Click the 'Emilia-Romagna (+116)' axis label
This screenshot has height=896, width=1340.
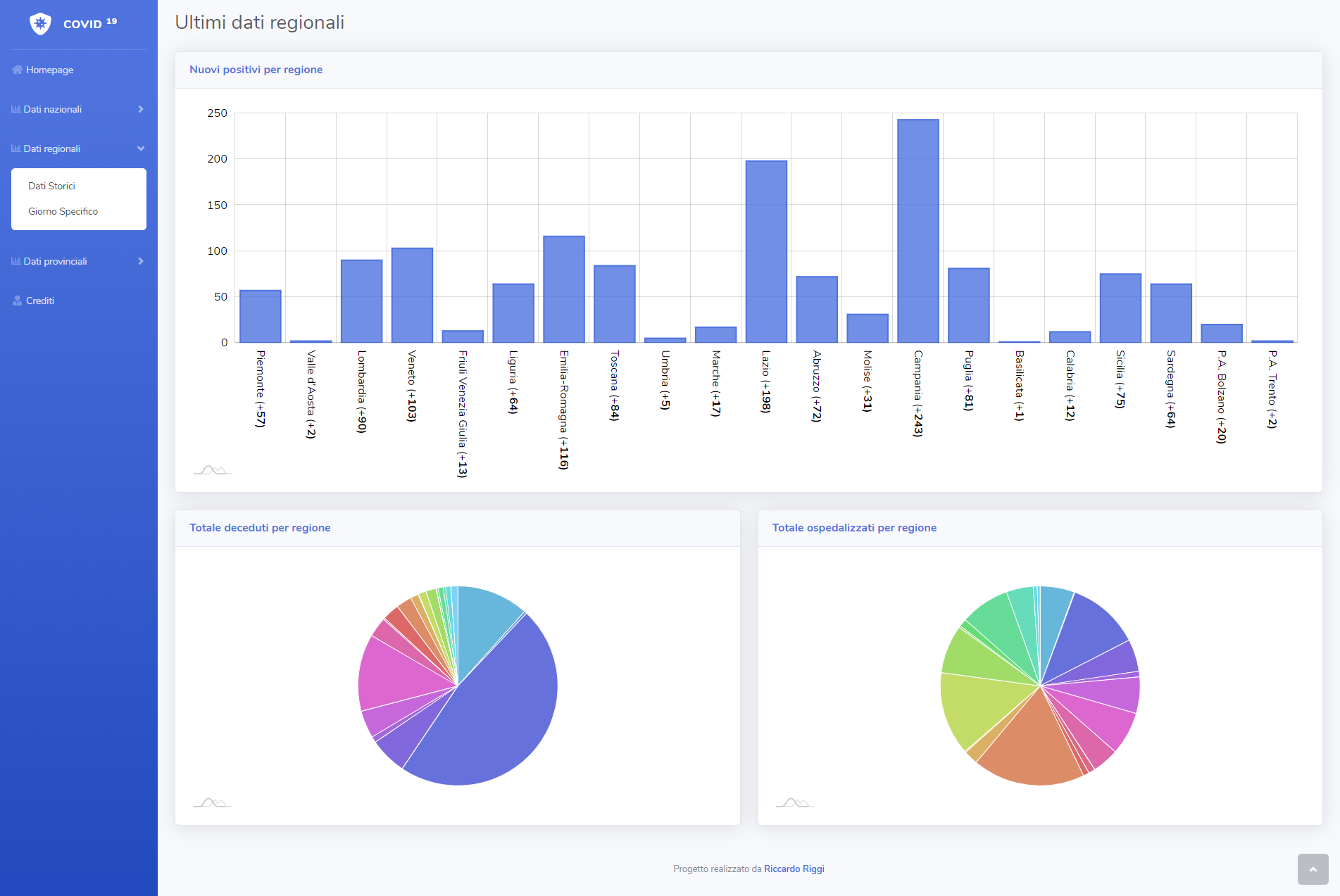pyautogui.click(x=563, y=410)
